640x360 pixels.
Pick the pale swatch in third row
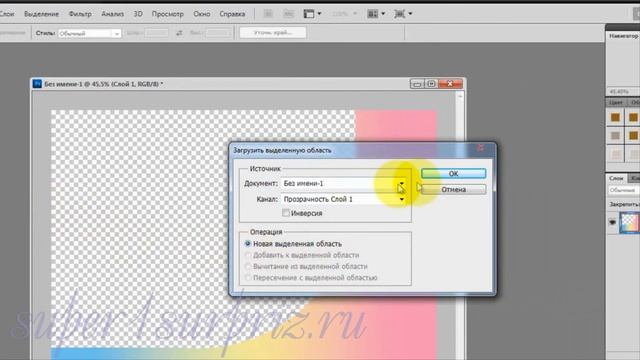(x=615, y=154)
